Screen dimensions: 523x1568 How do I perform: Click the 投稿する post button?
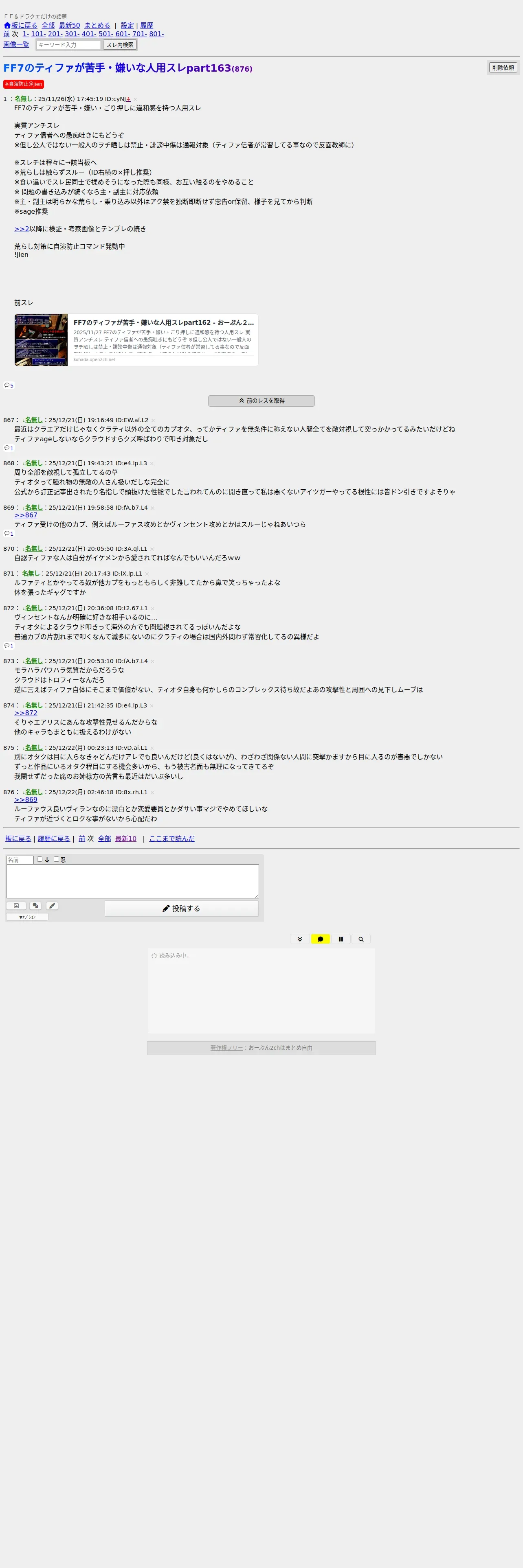[x=181, y=908]
